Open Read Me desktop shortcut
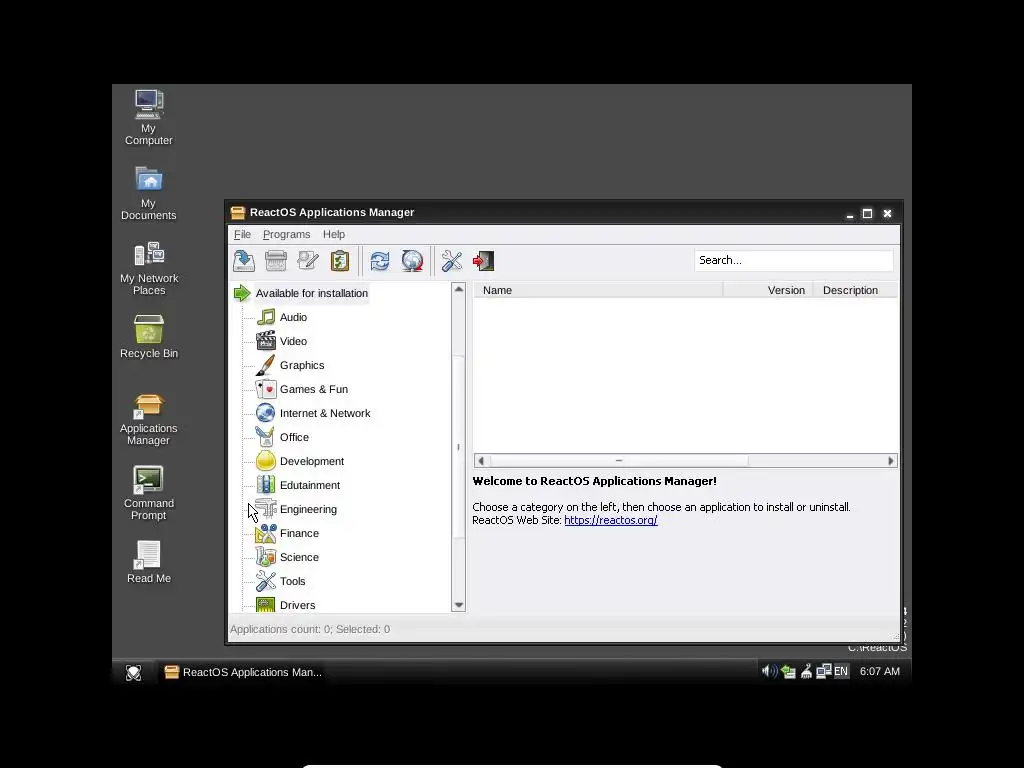This screenshot has width=1024, height=768. click(x=149, y=555)
